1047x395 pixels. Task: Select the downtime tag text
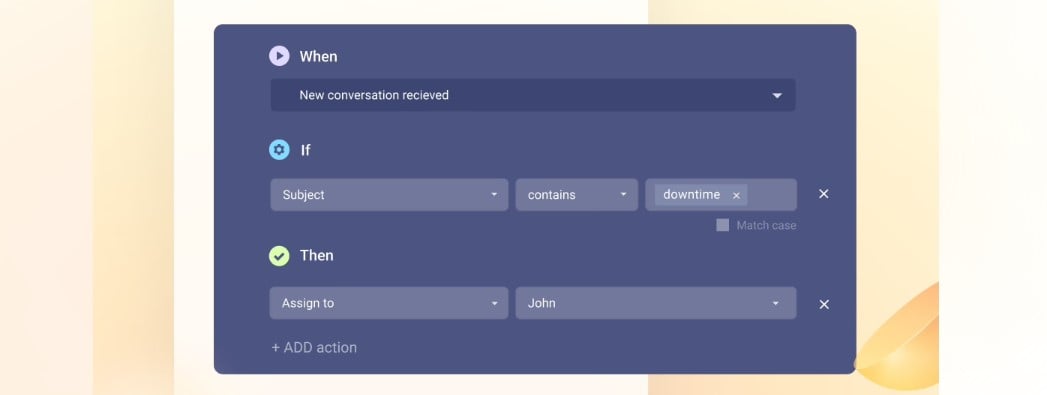691,195
